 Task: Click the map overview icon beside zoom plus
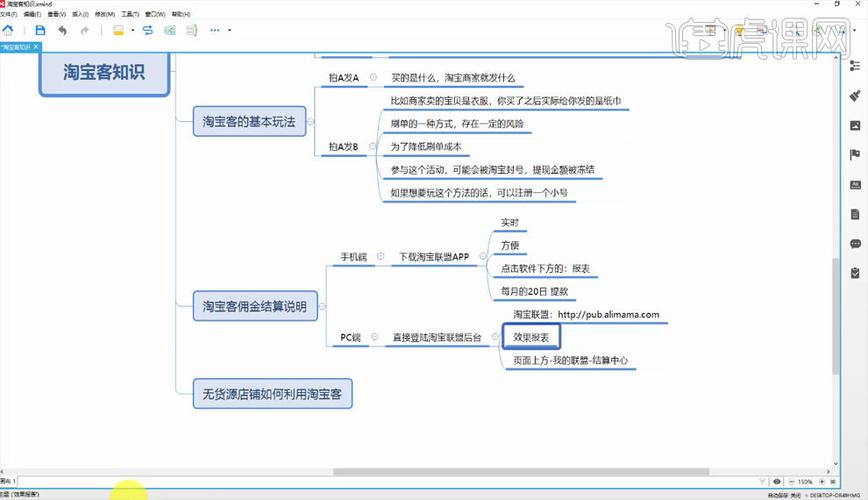point(833,482)
